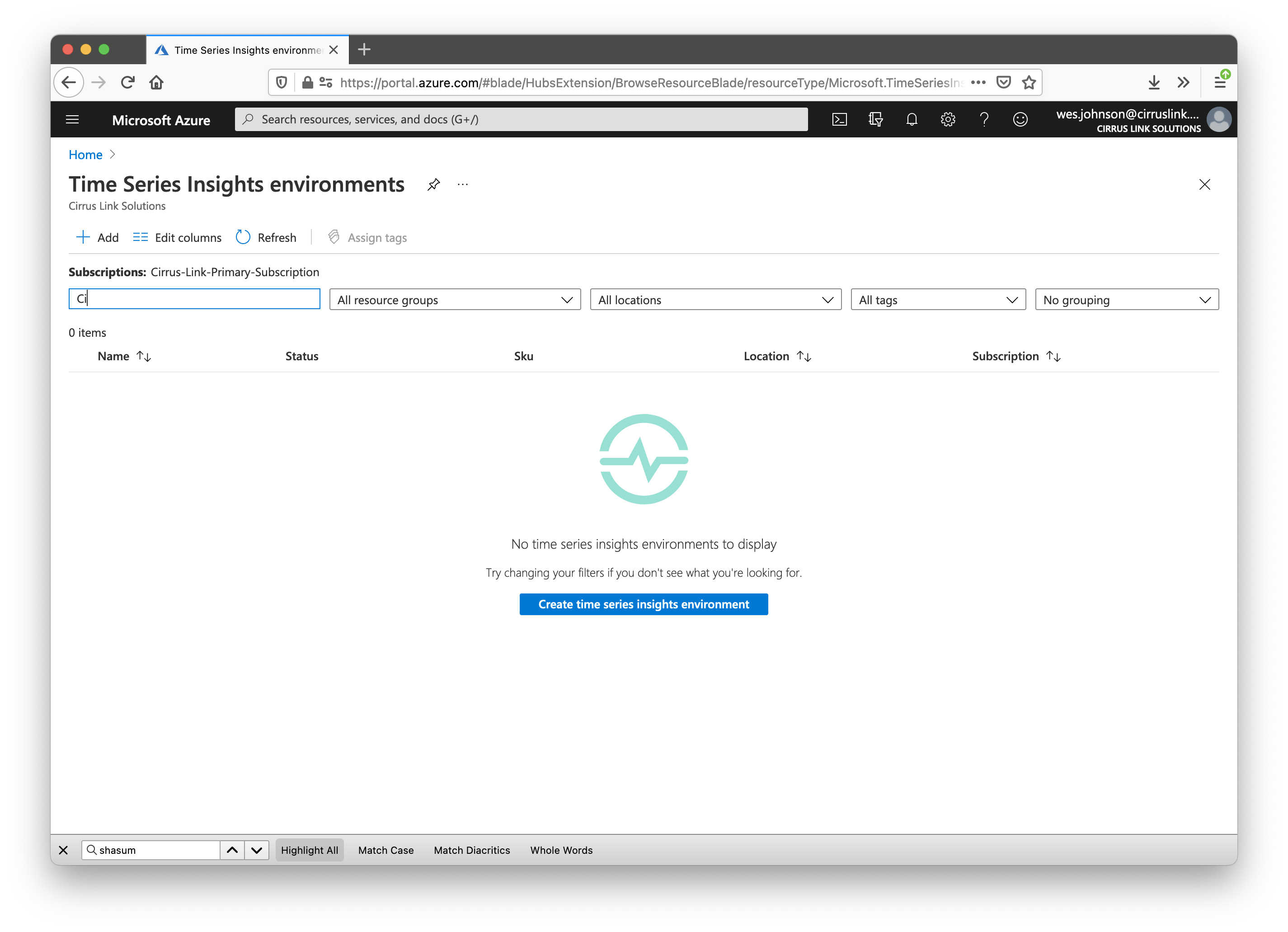1288x932 pixels.
Task: Click the name filter input field
Action: 194,299
